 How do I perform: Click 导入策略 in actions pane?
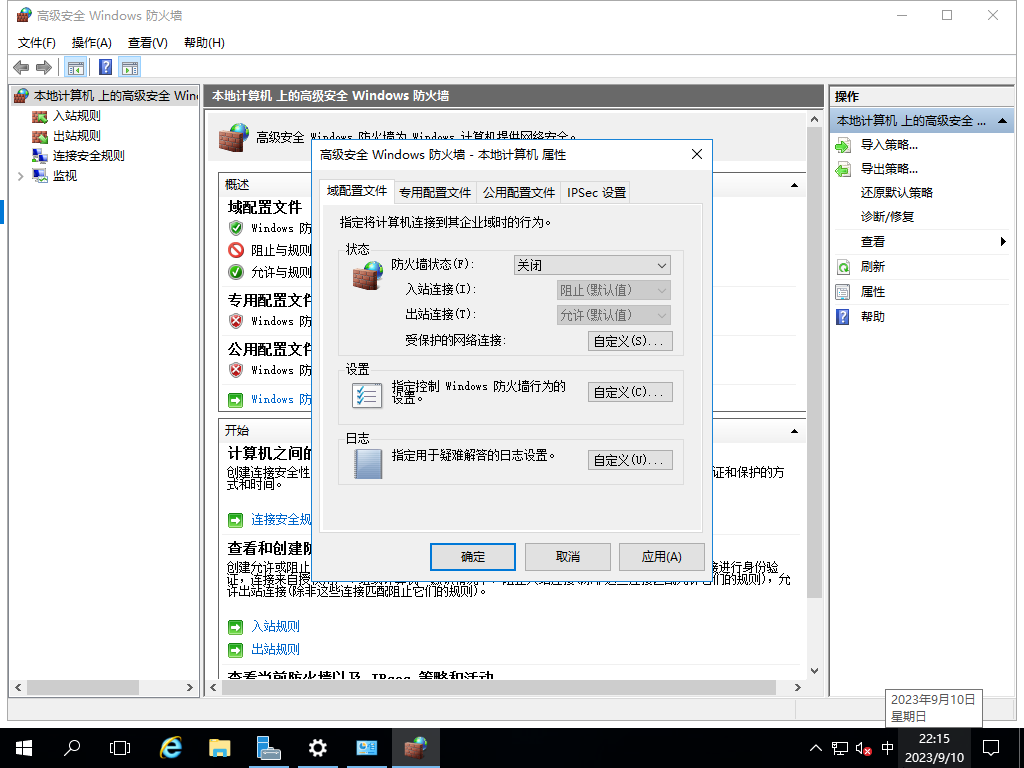889,145
